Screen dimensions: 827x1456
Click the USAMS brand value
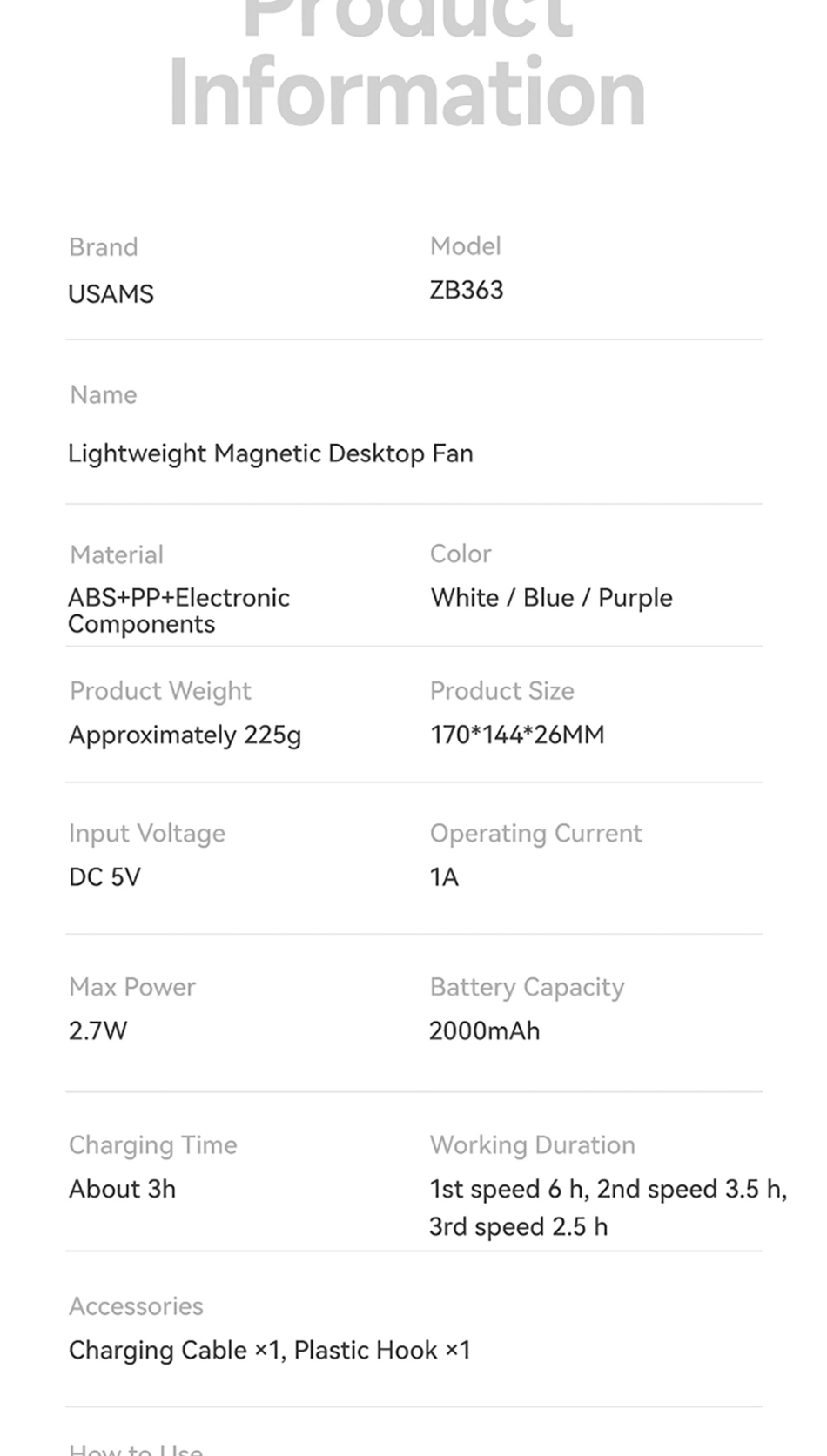pyautogui.click(x=111, y=294)
